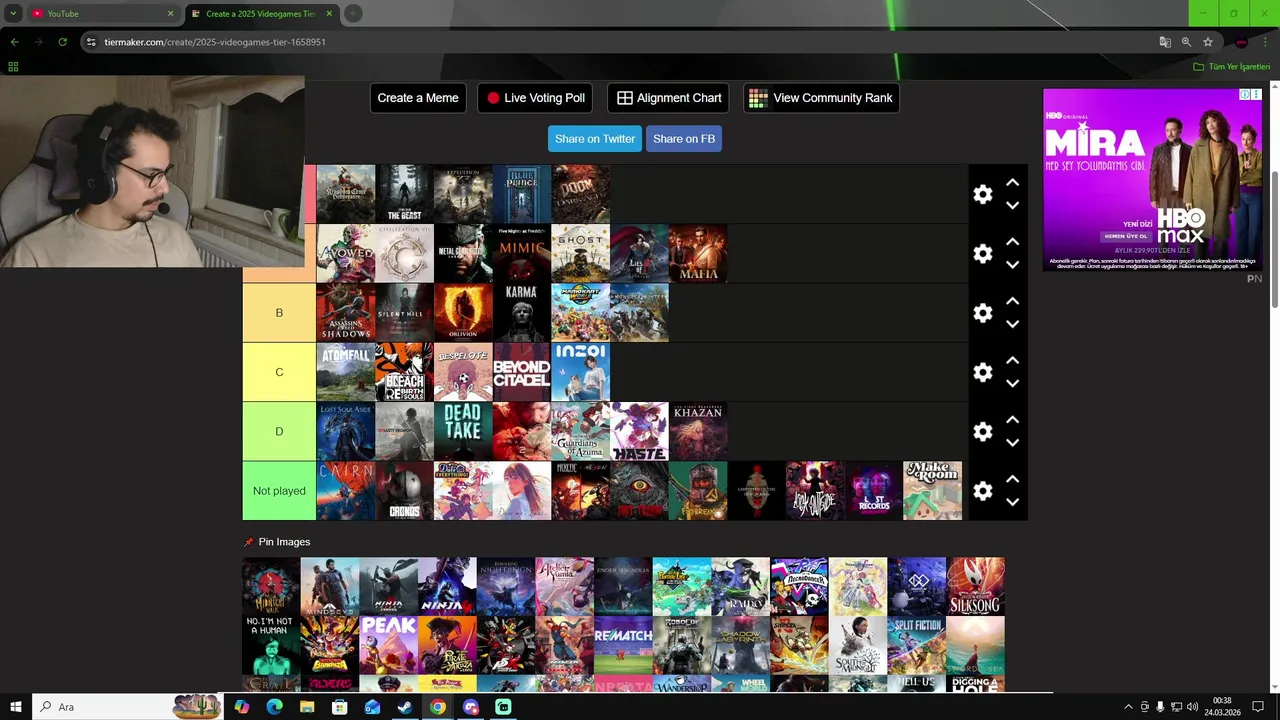
Task: Open the tab search dropdown
Action: (x=12, y=14)
